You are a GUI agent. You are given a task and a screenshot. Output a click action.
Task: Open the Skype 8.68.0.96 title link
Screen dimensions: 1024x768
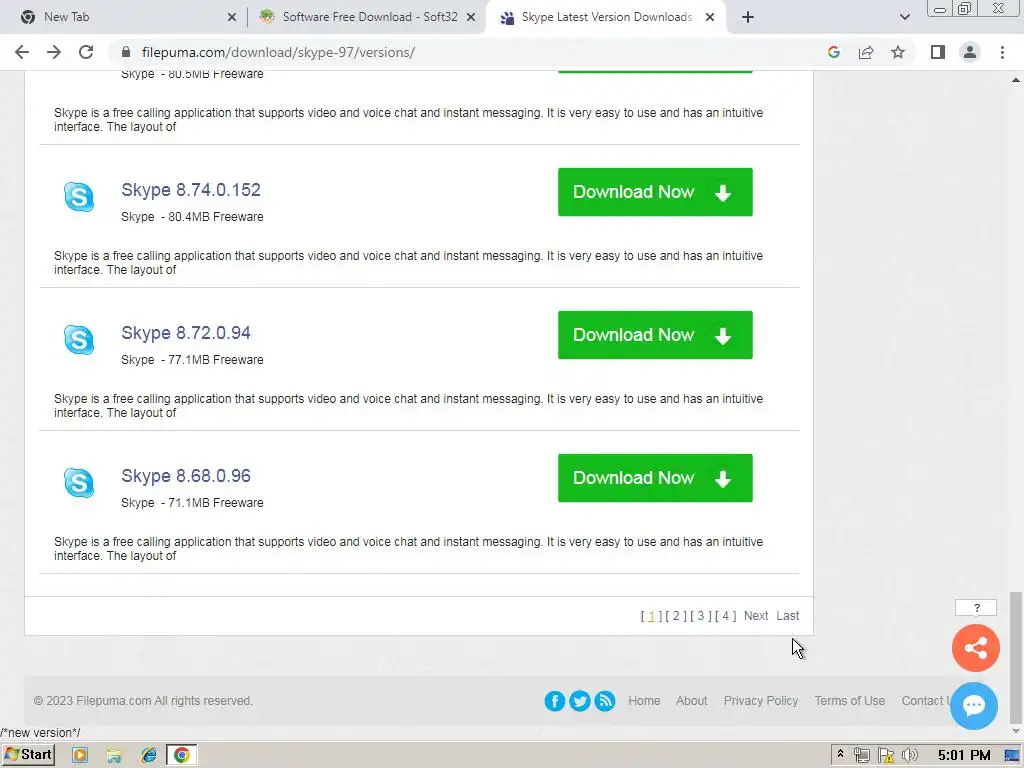tap(186, 475)
